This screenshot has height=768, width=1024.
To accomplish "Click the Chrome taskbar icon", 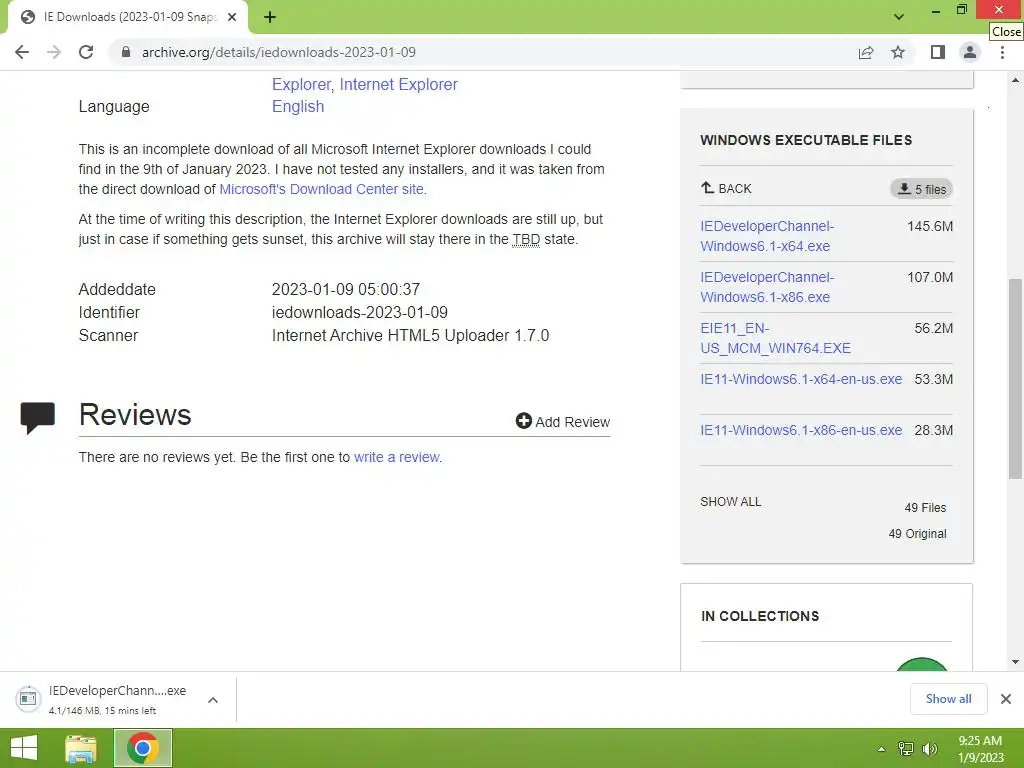I will pyautogui.click(x=143, y=748).
